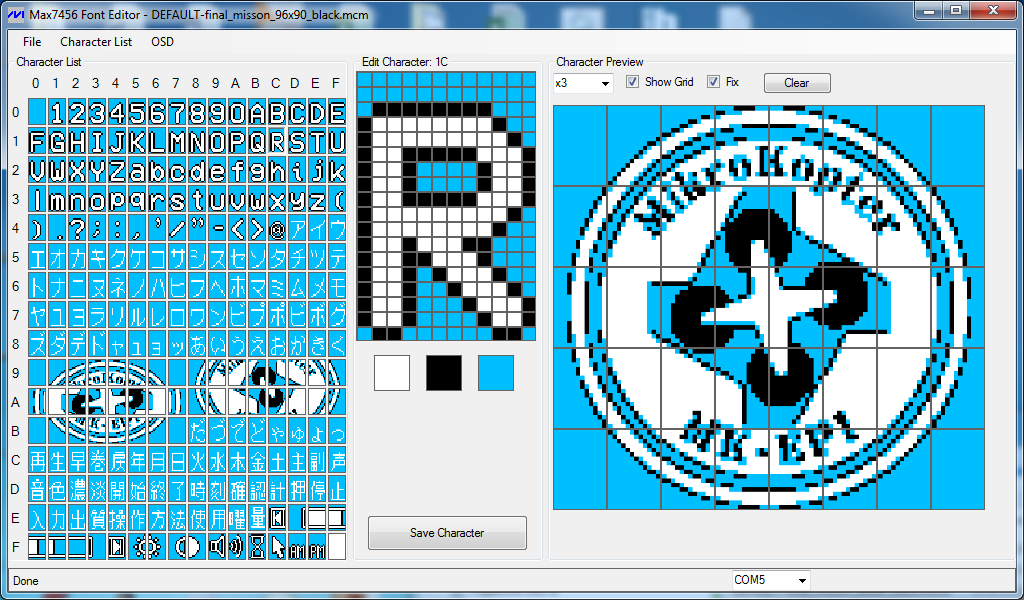Uncheck the Fix checkbox

tap(713, 82)
